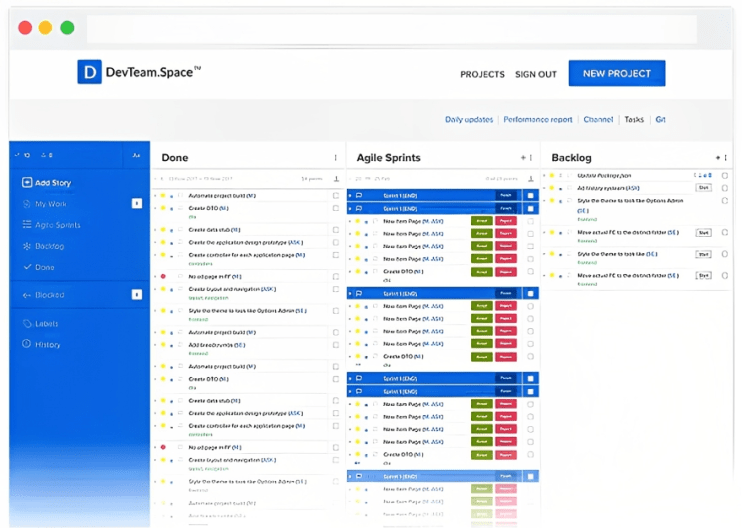Viewport: 742px width, 528px height.
Task: Click the red dot on 'No ad page in FF'
Action: (163, 276)
